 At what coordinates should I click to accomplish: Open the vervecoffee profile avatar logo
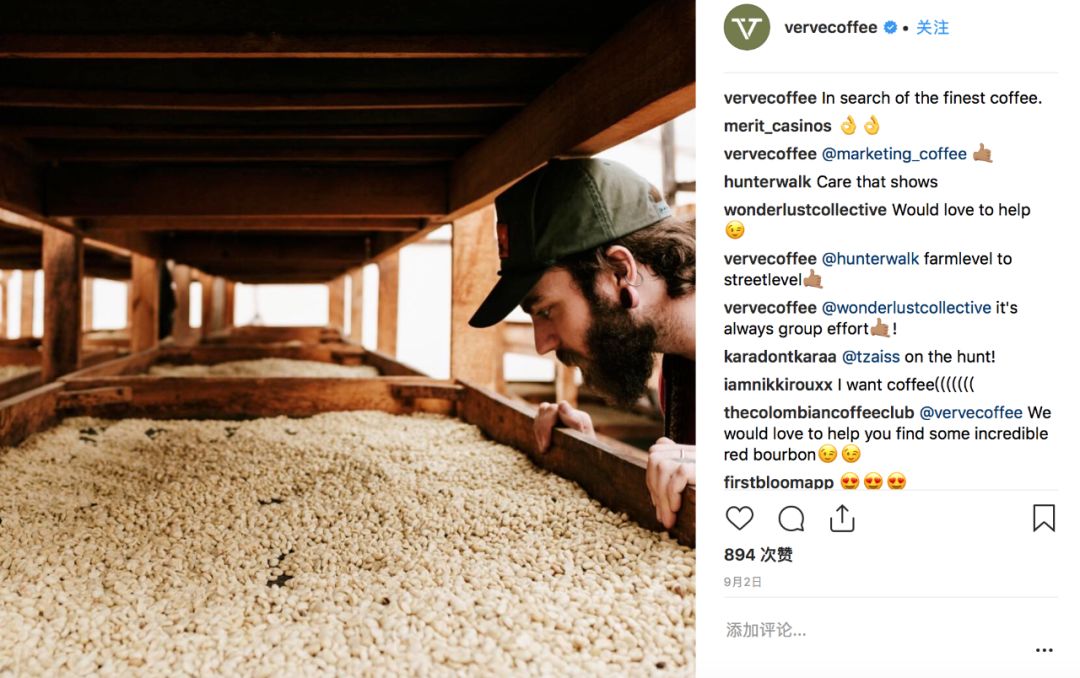[x=747, y=28]
